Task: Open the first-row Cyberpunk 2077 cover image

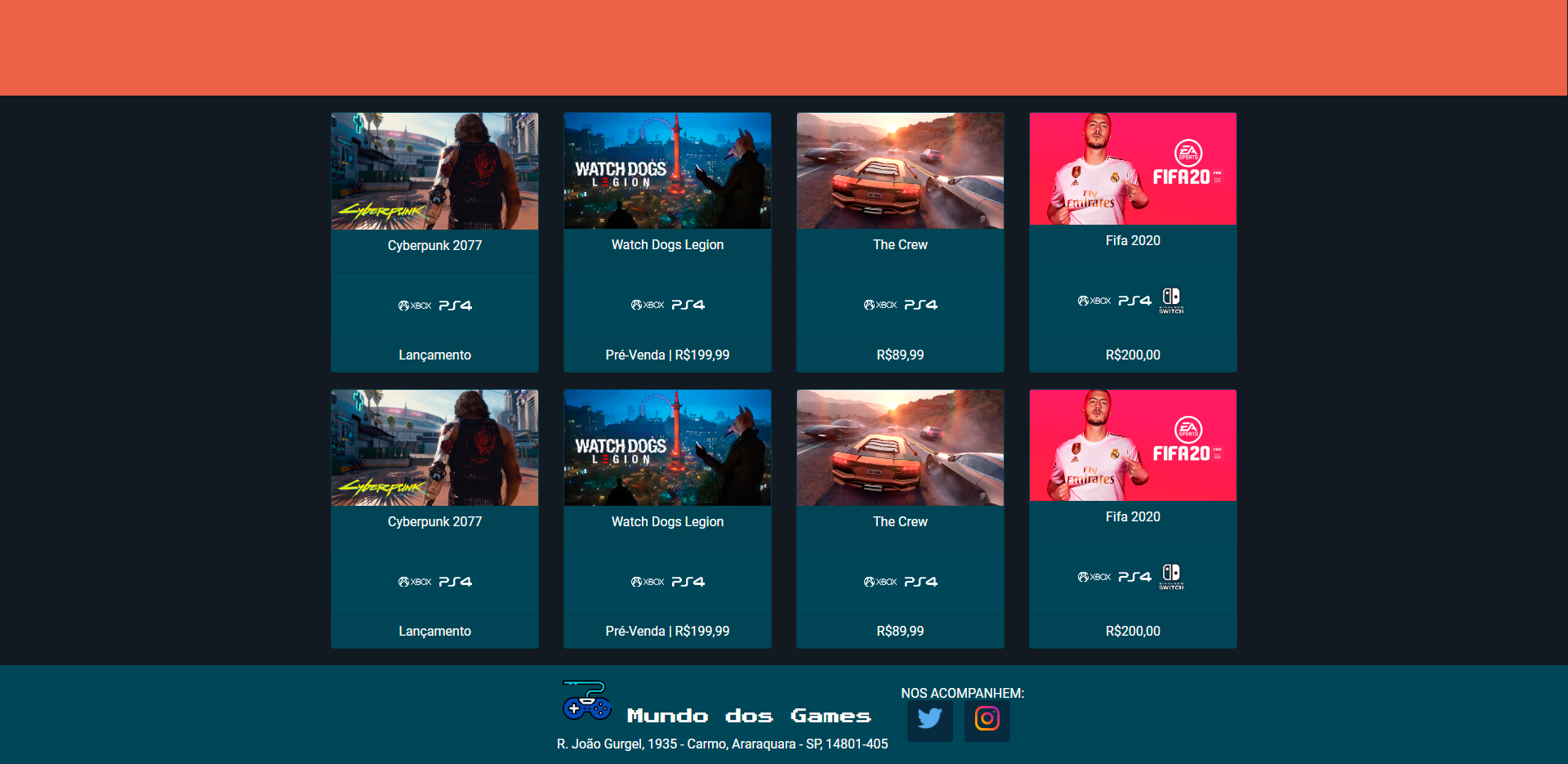Action: (434, 171)
